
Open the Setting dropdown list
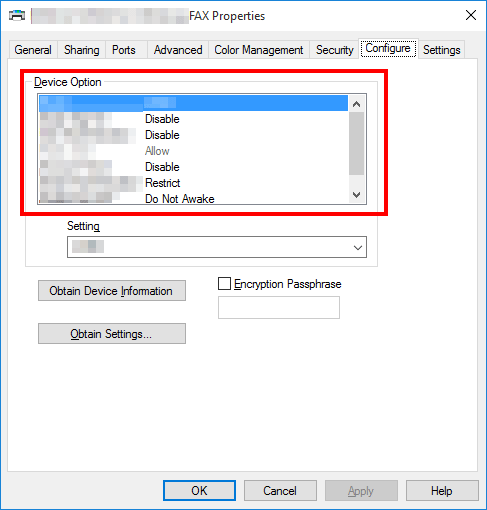[x=217, y=247]
